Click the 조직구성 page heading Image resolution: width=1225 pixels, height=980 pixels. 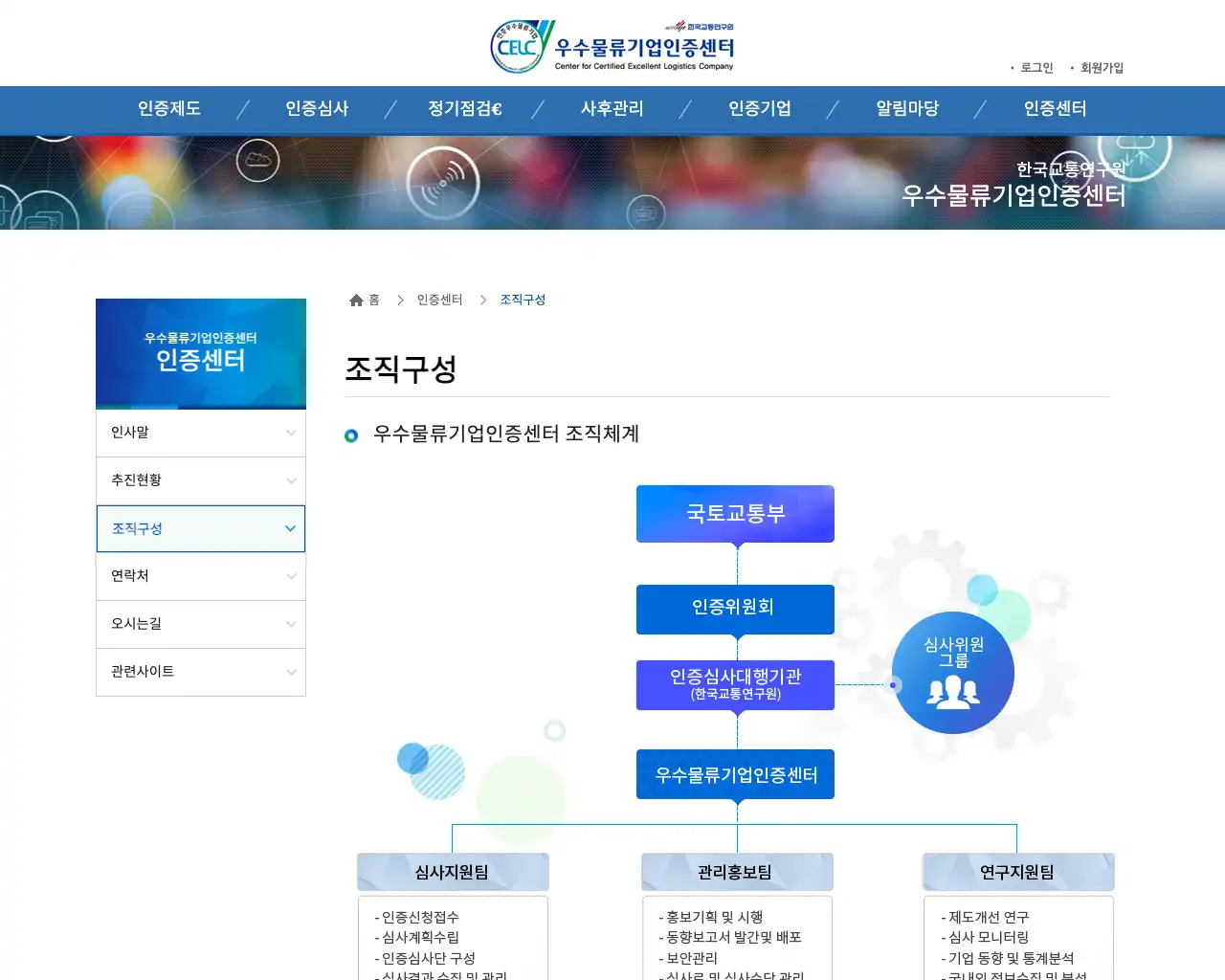(x=401, y=369)
